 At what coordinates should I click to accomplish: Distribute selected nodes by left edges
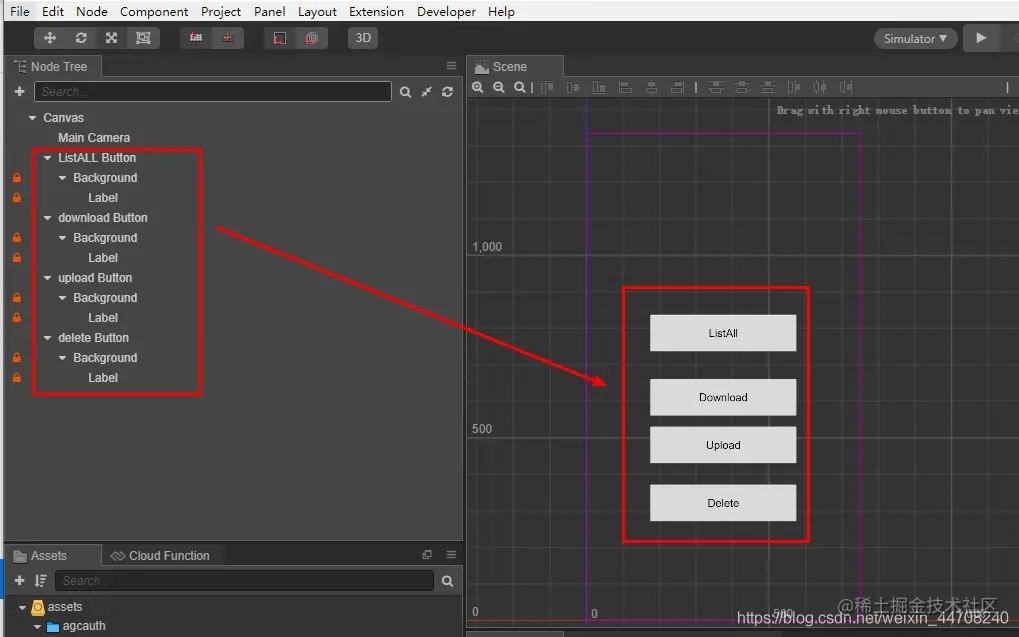click(794, 87)
